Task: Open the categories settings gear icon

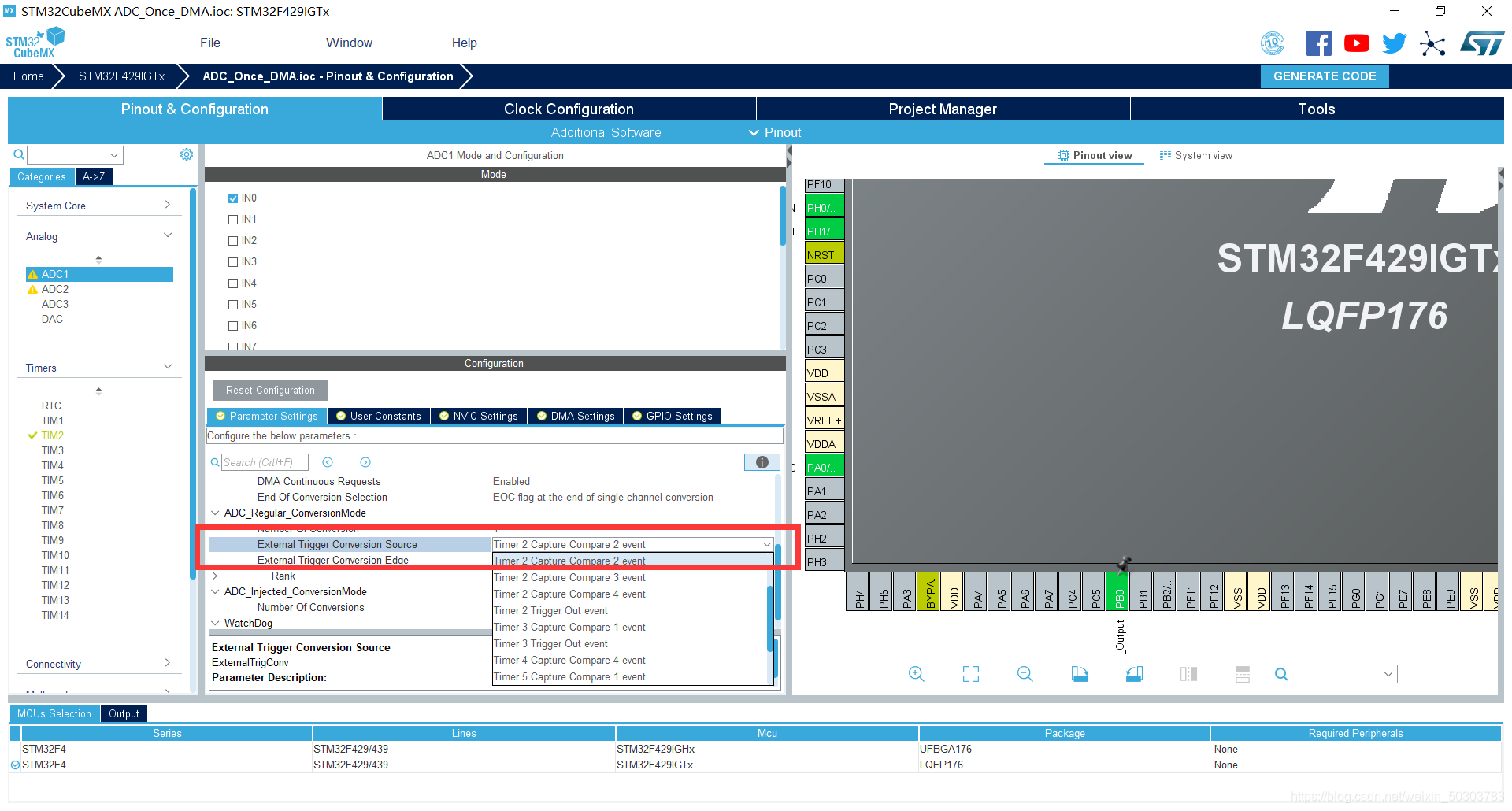Action: coord(187,154)
